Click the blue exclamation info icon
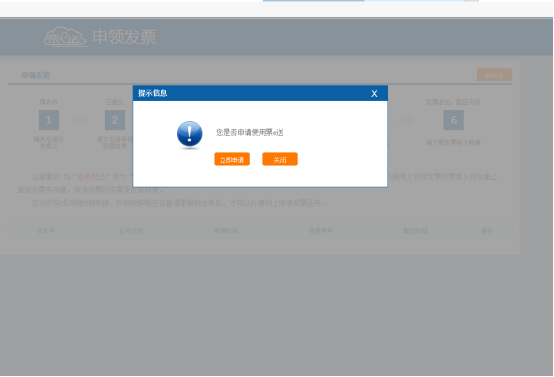This screenshot has width=554, height=377. pyautogui.click(x=189, y=134)
